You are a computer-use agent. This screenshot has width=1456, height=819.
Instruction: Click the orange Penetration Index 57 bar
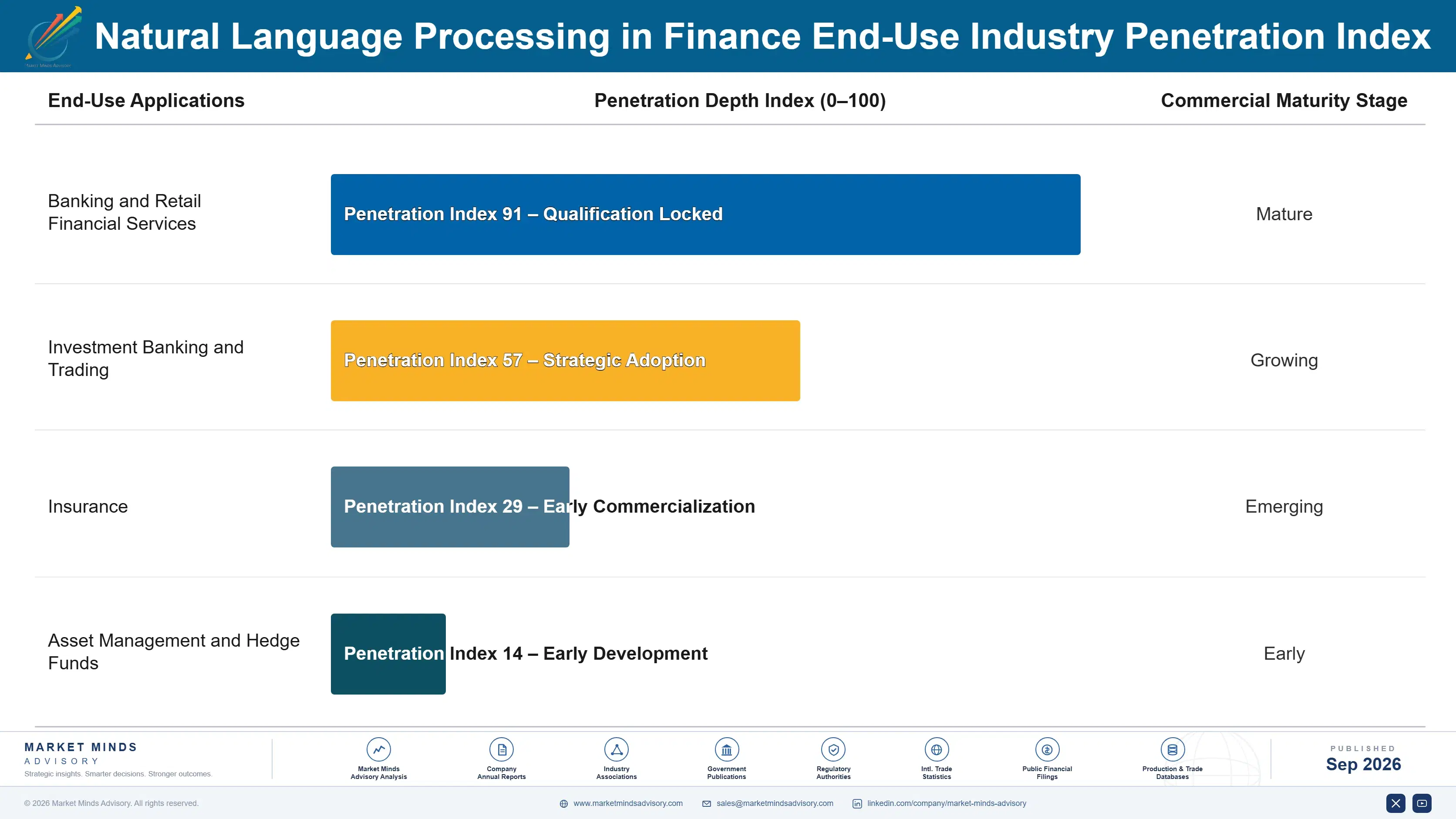click(x=565, y=361)
